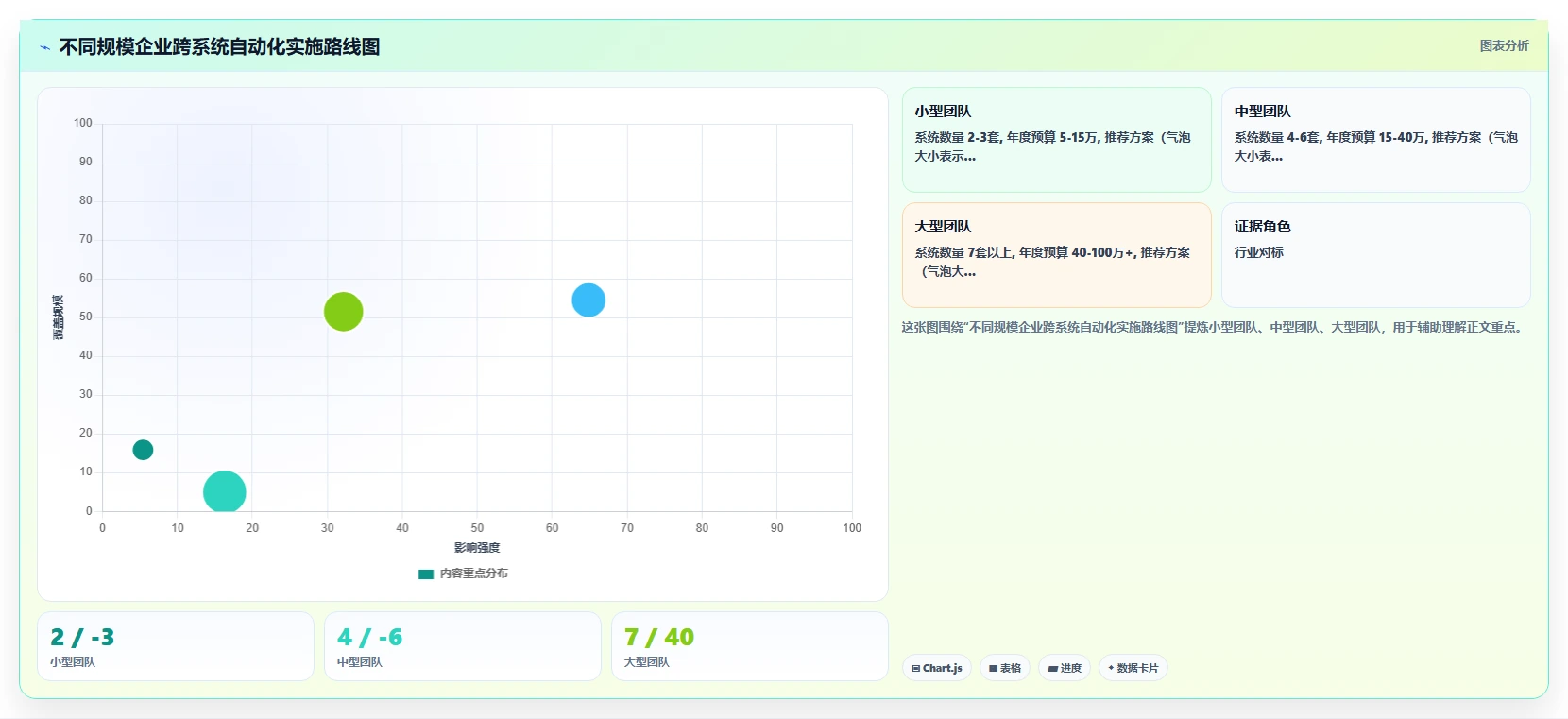
Task: Click the large turquoise bubble near bottom
Action: click(x=225, y=491)
